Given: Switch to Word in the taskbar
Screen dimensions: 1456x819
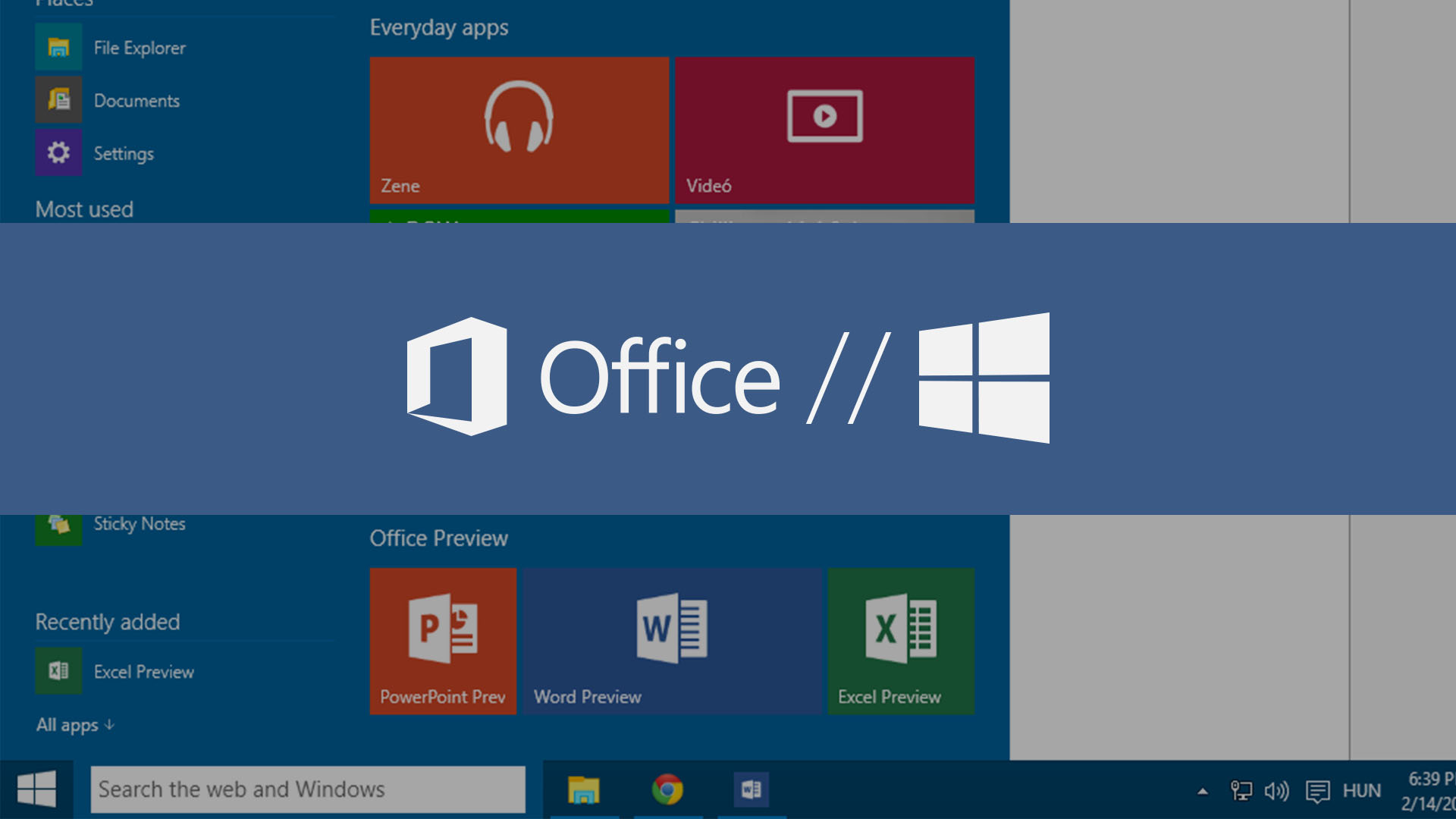Looking at the screenshot, I should (752, 790).
